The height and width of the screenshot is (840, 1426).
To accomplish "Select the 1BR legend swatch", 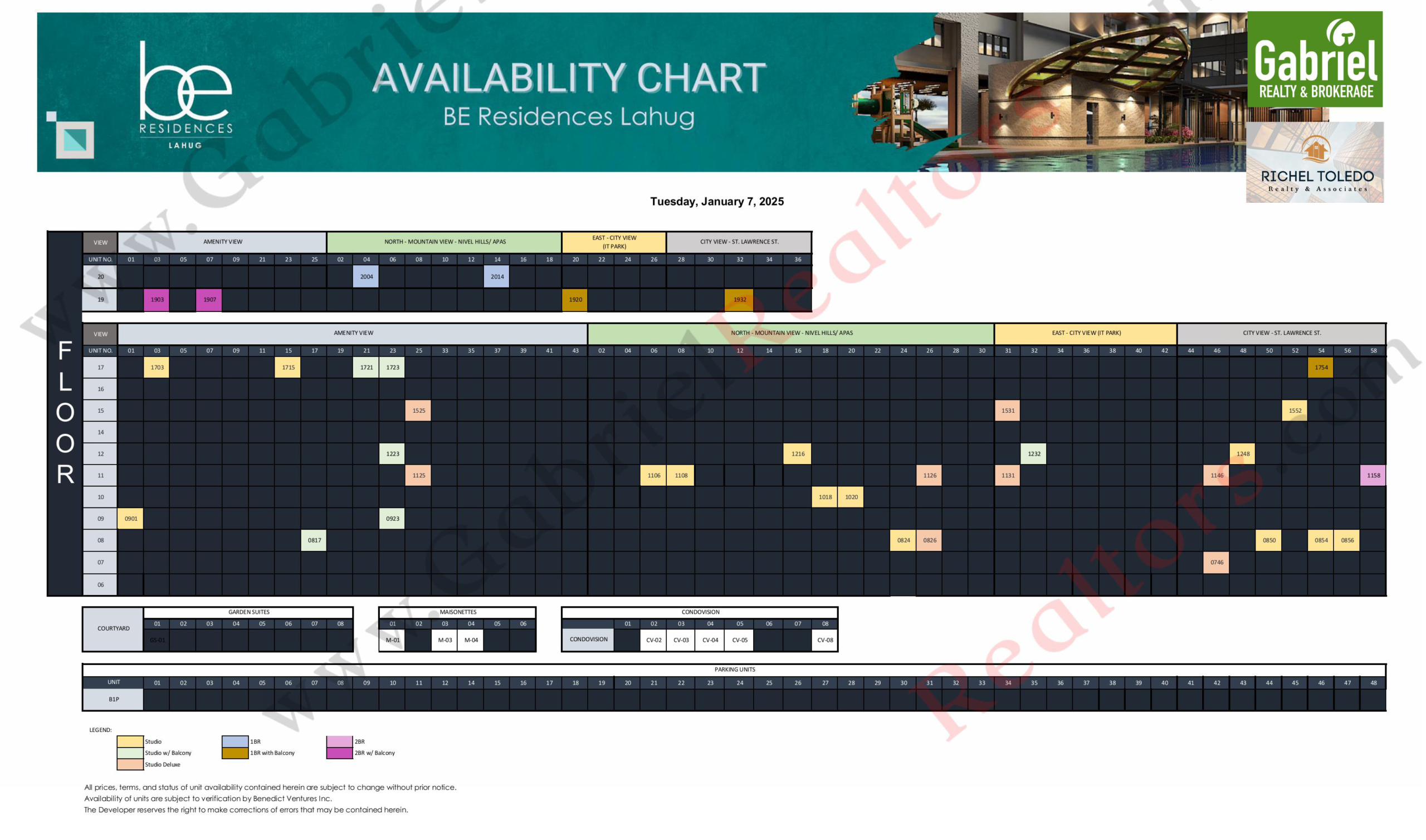I will pyautogui.click(x=235, y=741).
